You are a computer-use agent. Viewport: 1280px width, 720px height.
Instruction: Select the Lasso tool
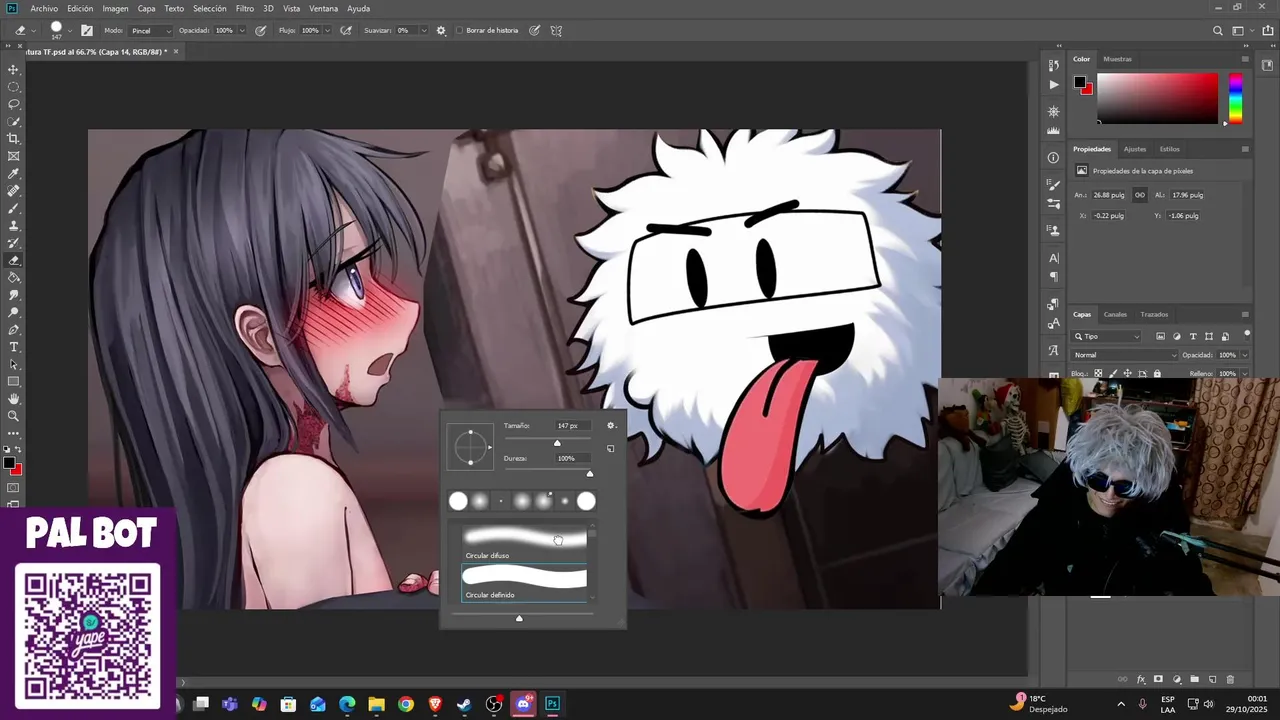point(14,104)
